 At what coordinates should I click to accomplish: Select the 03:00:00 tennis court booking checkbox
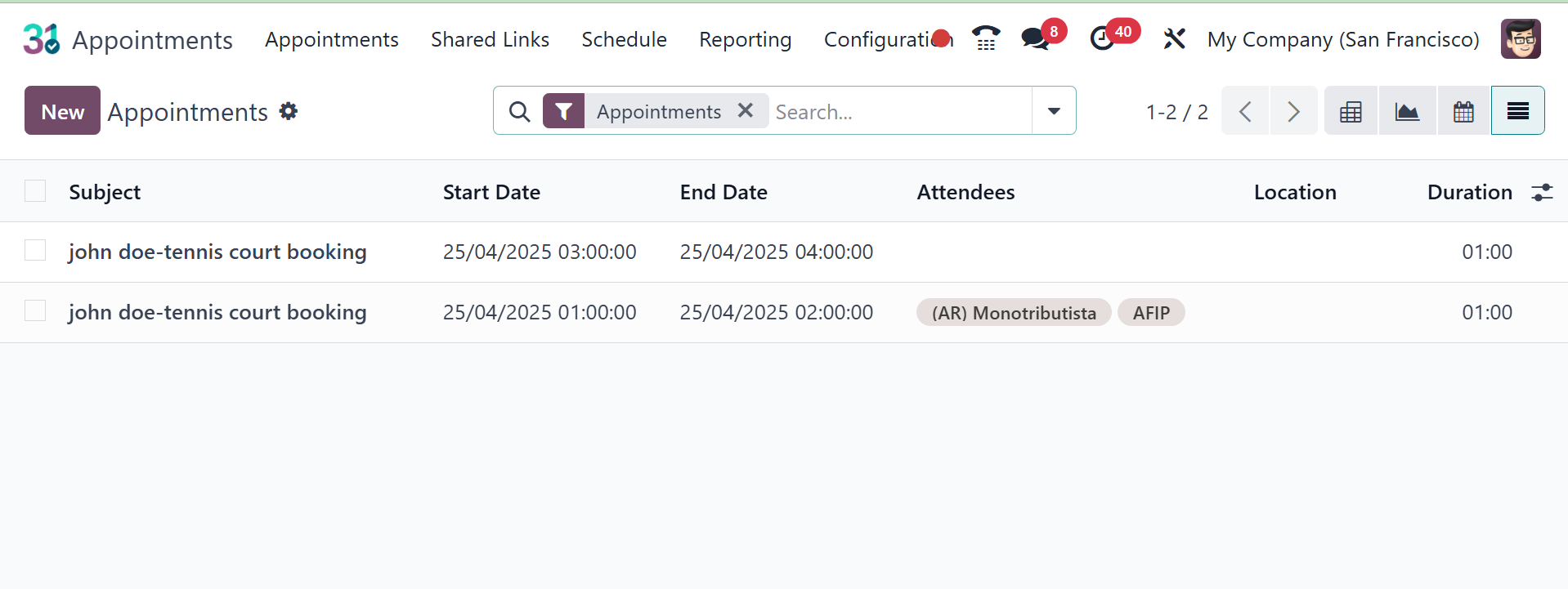tap(35, 251)
